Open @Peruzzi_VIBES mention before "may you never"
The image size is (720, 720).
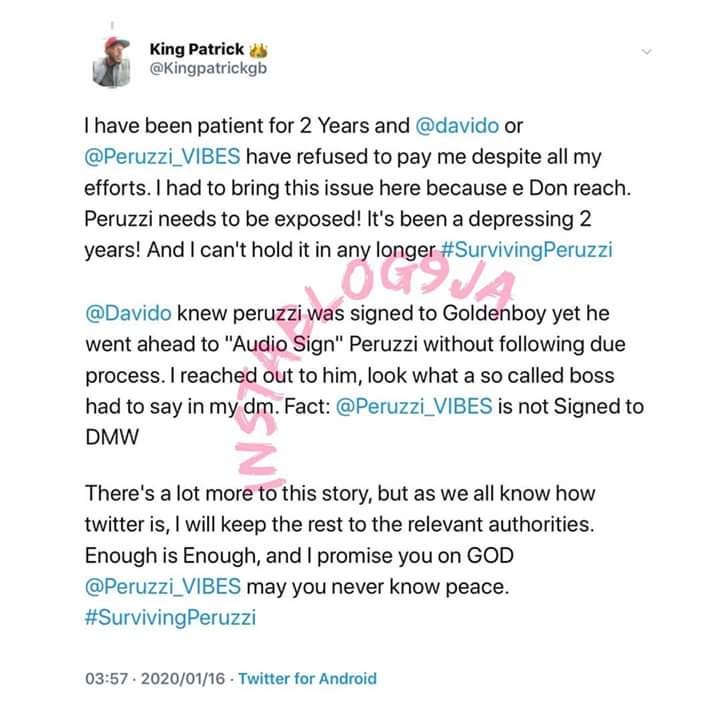pyautogui.click(x=163, y=587)
